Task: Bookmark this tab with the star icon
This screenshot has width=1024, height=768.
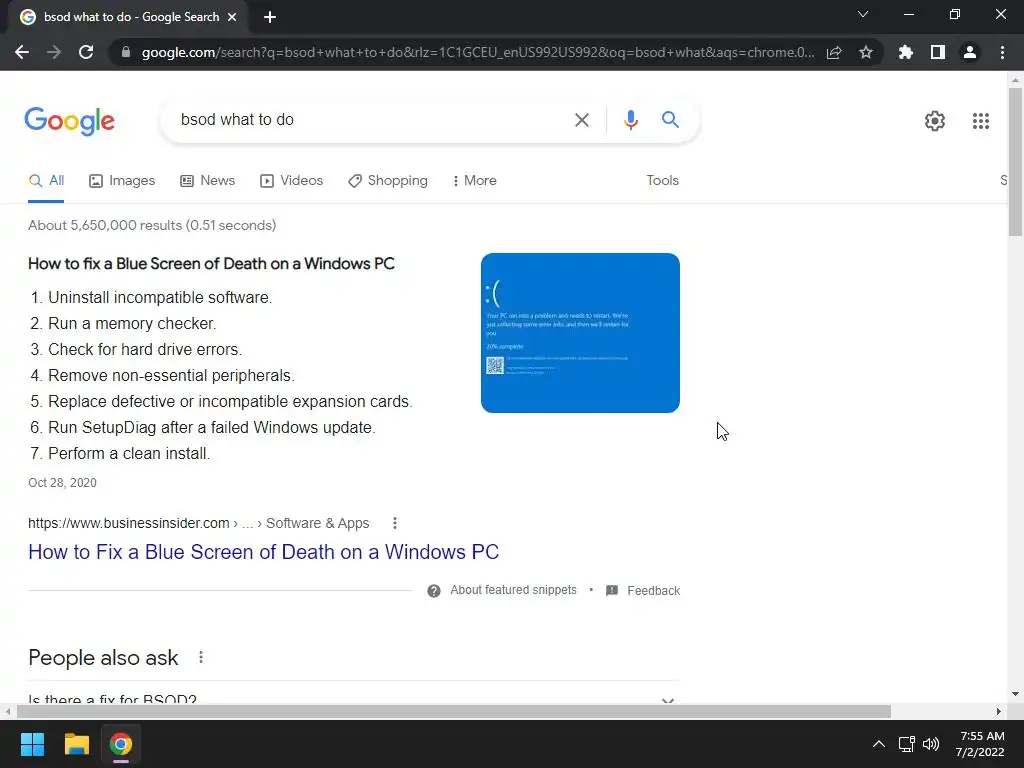Action: pyautogui.click(x=866, y=52)
